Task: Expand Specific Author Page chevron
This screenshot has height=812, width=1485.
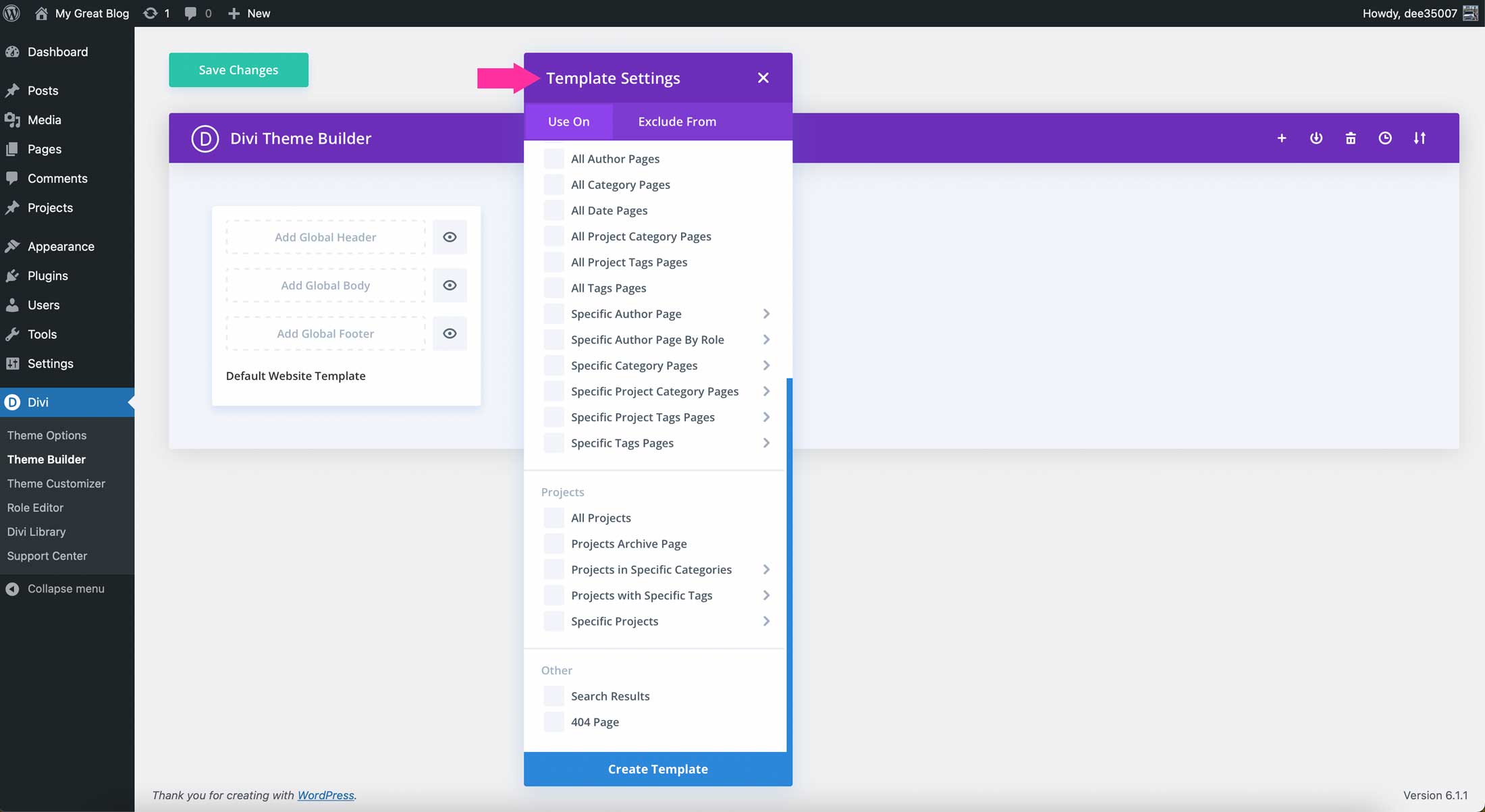Action: 766,314
